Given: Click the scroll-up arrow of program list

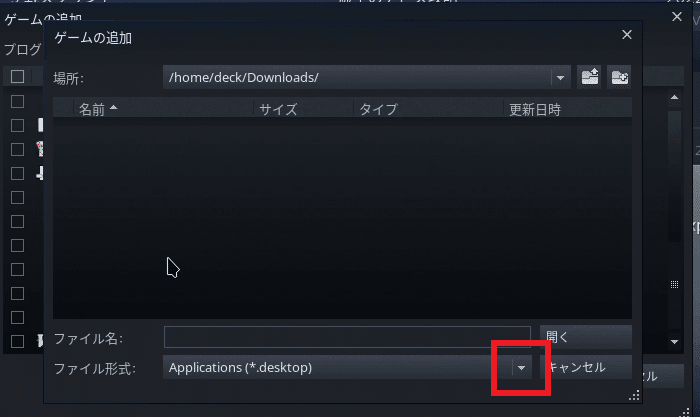Looking at the screenshot, I should point(674,97).
